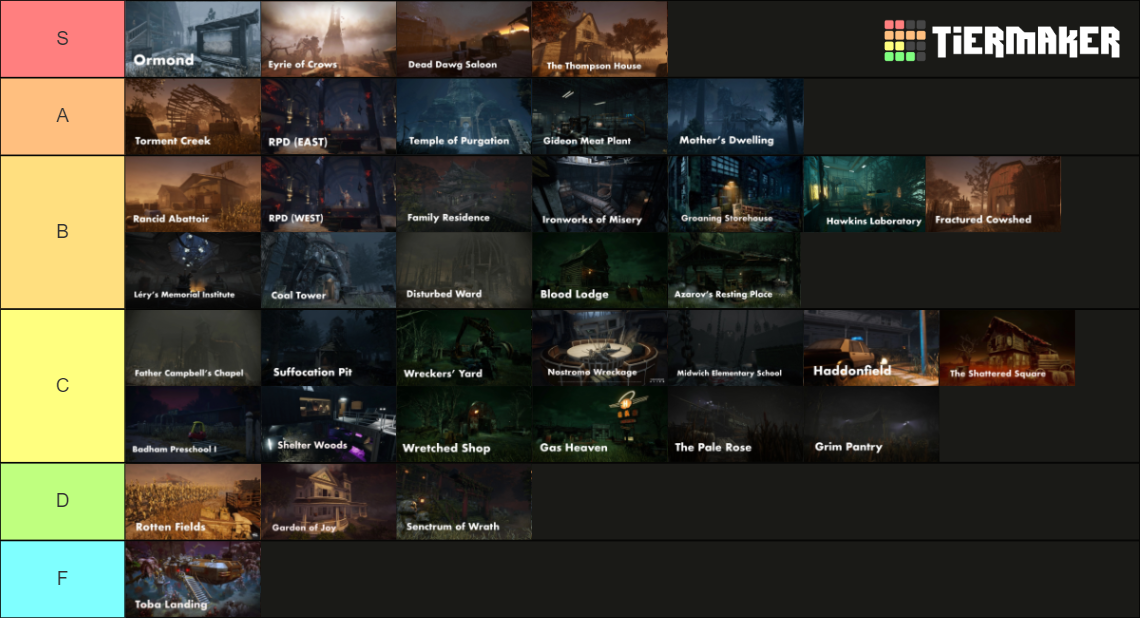Click Gideon Meat Plant in A tier
The width and height of the screenshot is (1140, 618).
coord(599,116)
